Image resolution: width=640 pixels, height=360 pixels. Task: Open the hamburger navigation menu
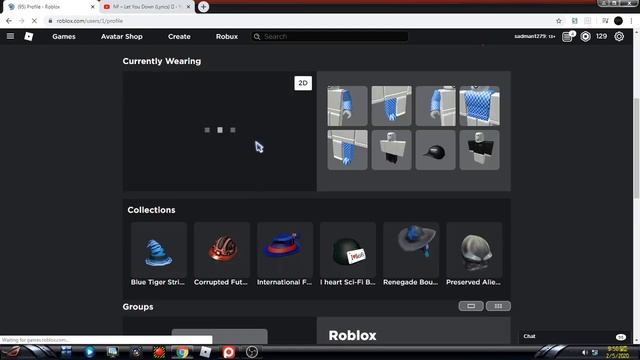(x=10, y=36)
